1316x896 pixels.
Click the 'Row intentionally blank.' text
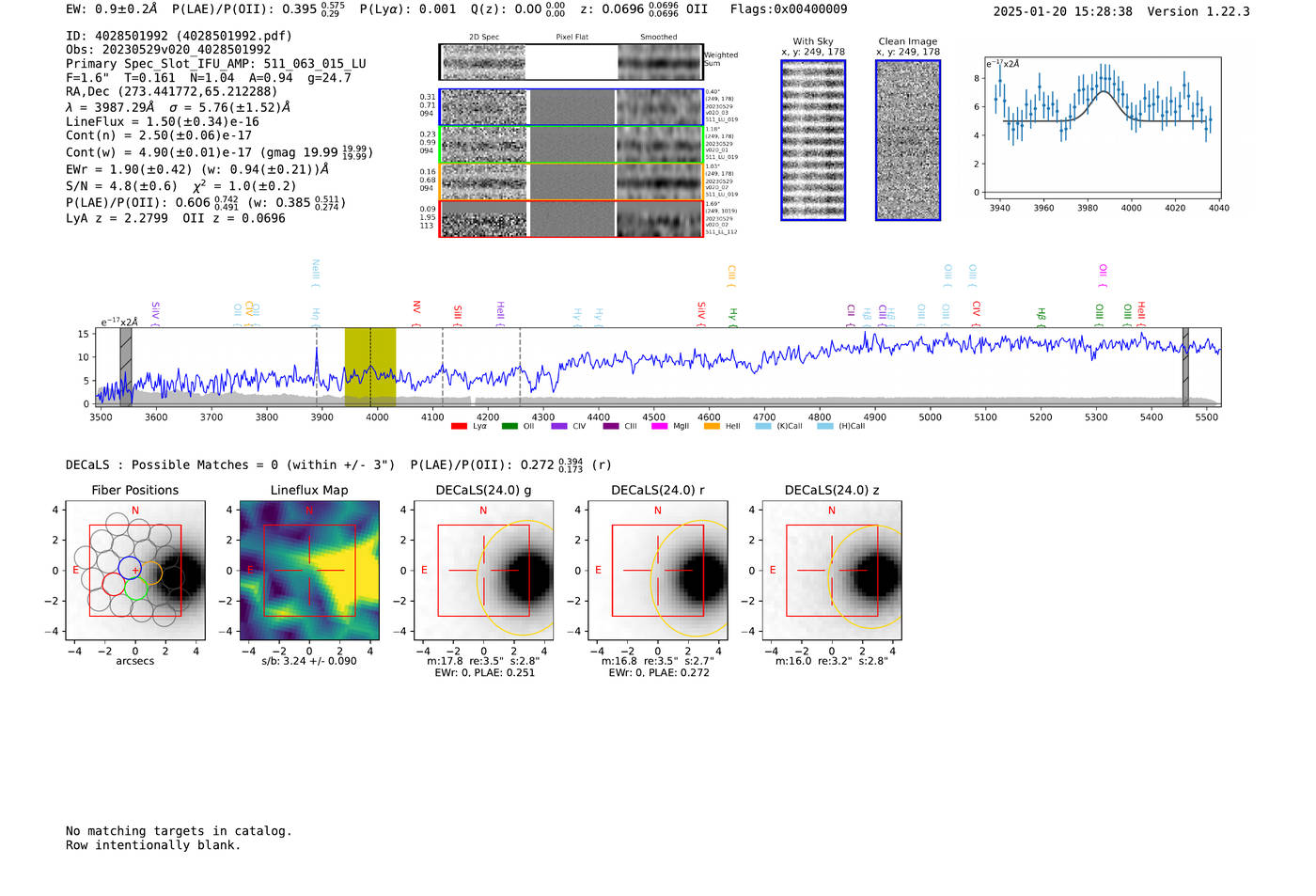pyautogui.click(x=153, y=845)
